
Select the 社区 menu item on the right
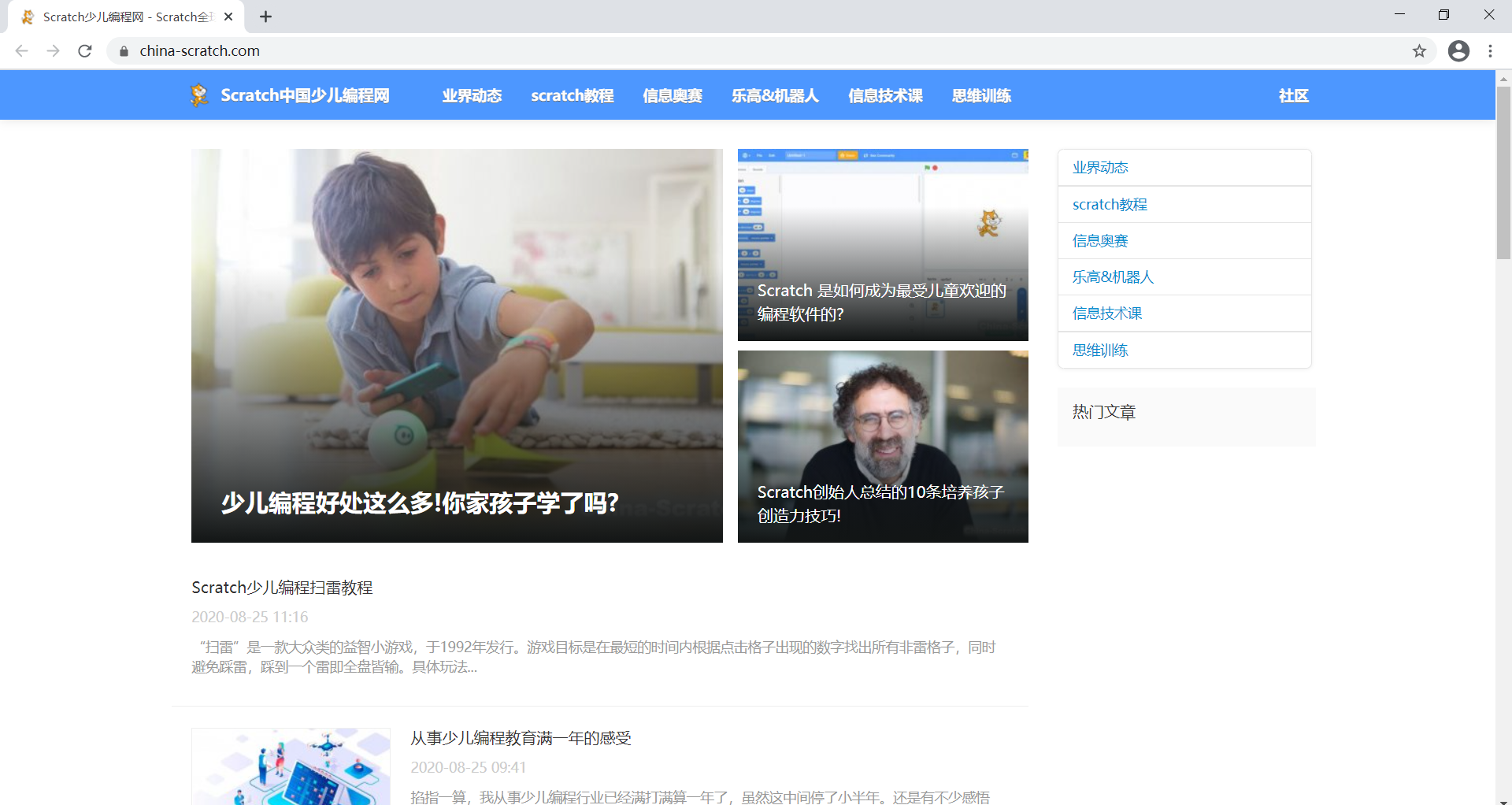1292,95
